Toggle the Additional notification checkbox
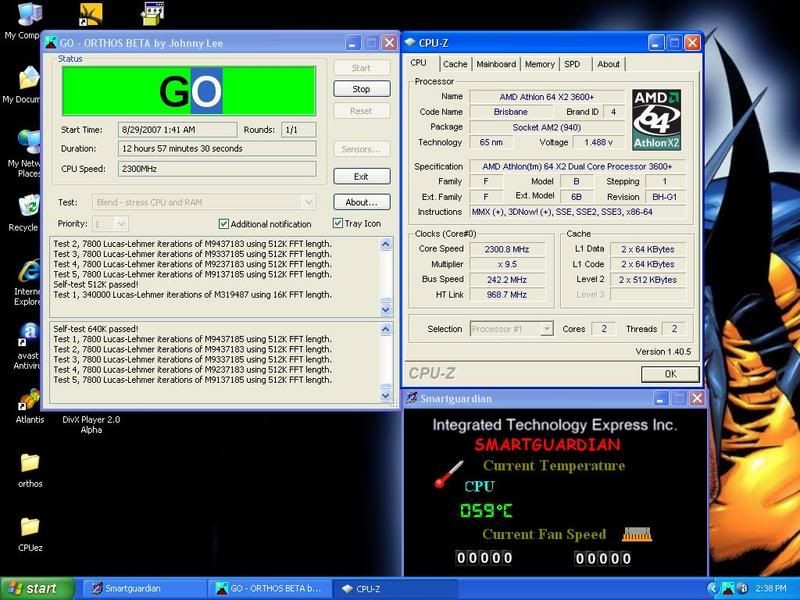This screenshot has width=800, height=600. pyautogui.click(x=223, y=223)
